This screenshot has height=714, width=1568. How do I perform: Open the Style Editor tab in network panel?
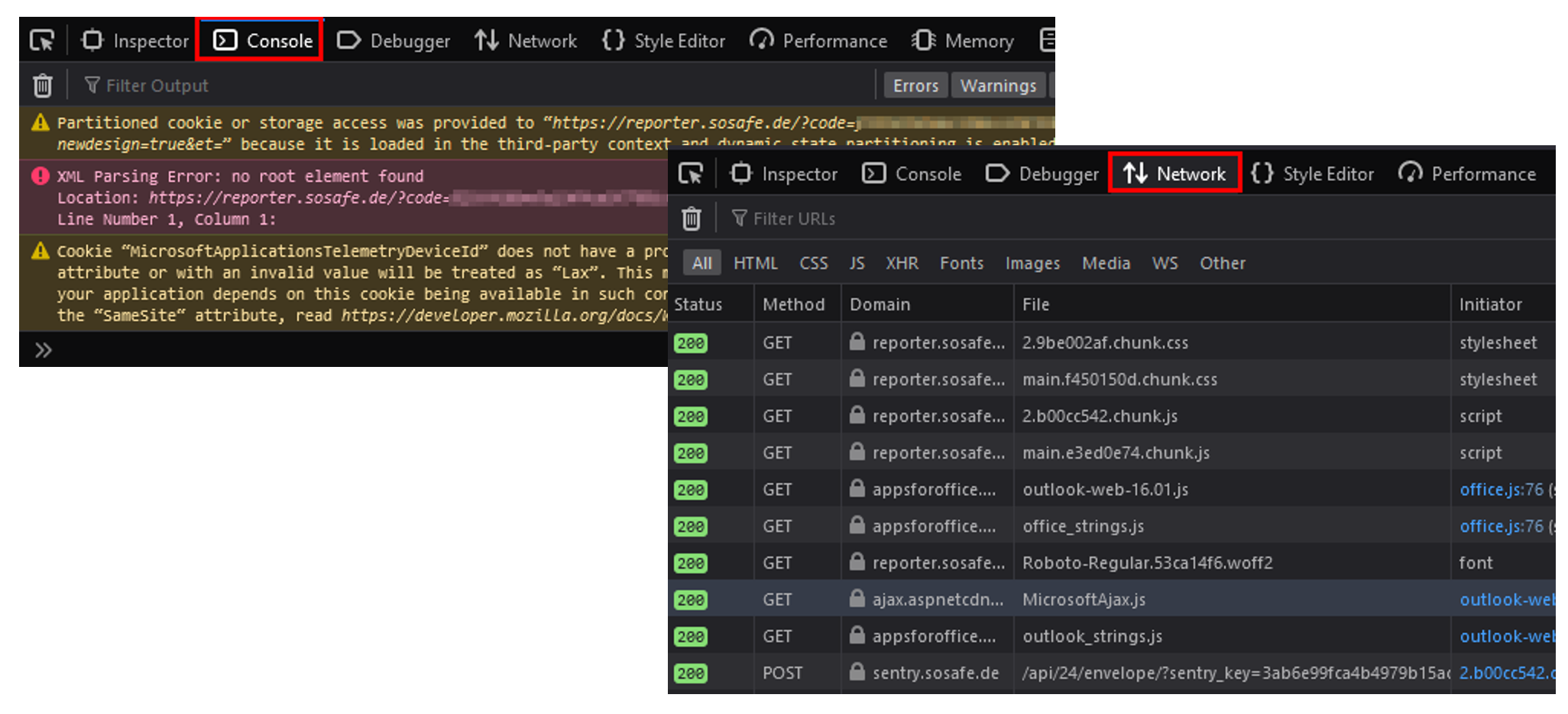pos(1312,174)
